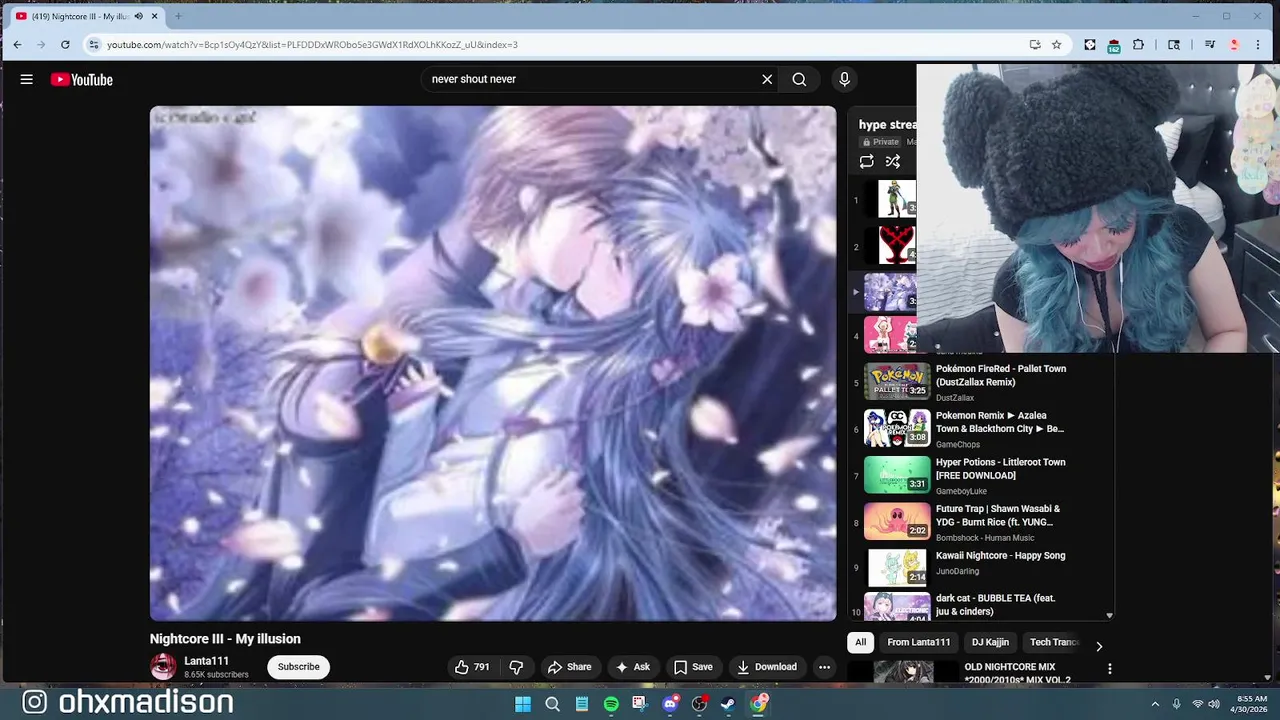
Task: Open more actions three-dot menu under video
Action: click(x=824, y=667)
